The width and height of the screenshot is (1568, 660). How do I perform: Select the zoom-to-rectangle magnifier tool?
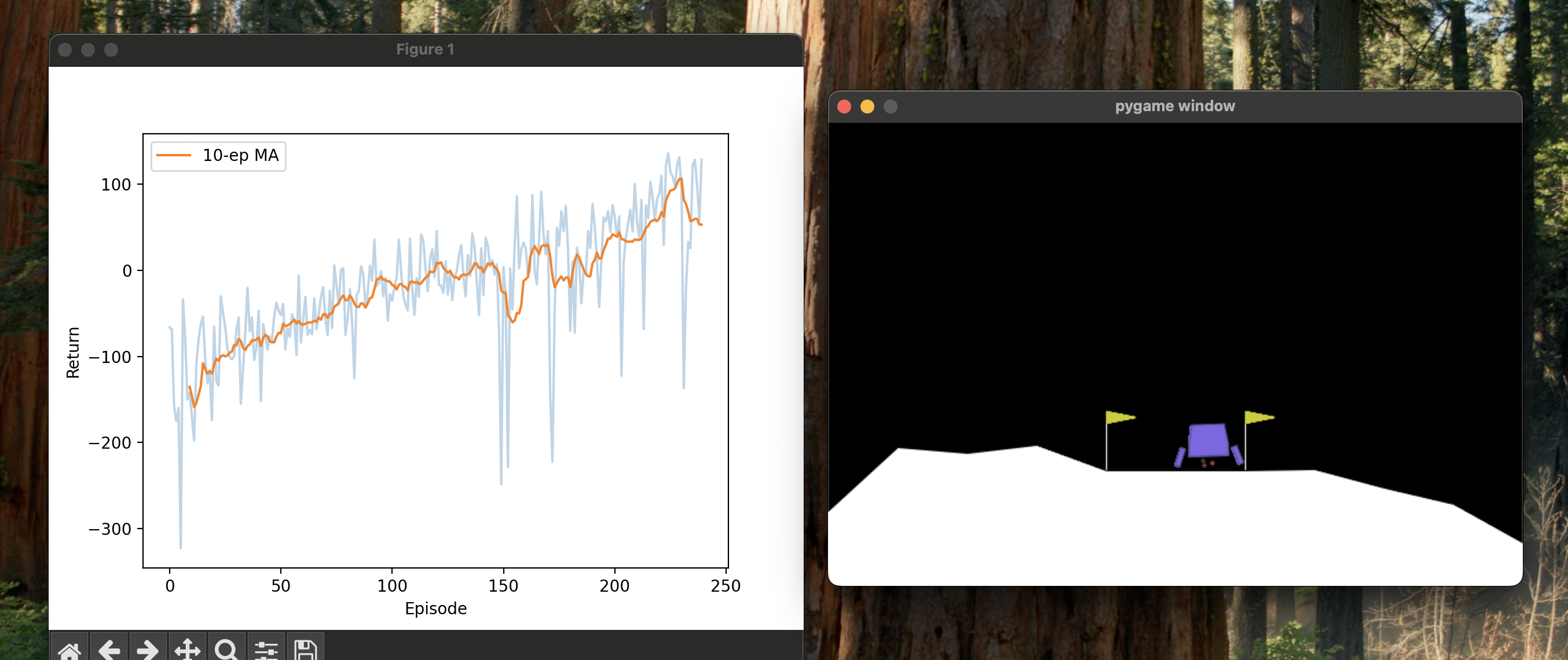click(x=226, y=650)
